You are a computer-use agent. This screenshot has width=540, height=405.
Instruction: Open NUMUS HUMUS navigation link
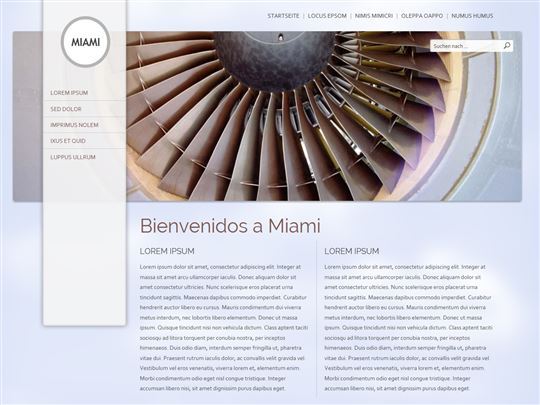pos(472,16)
